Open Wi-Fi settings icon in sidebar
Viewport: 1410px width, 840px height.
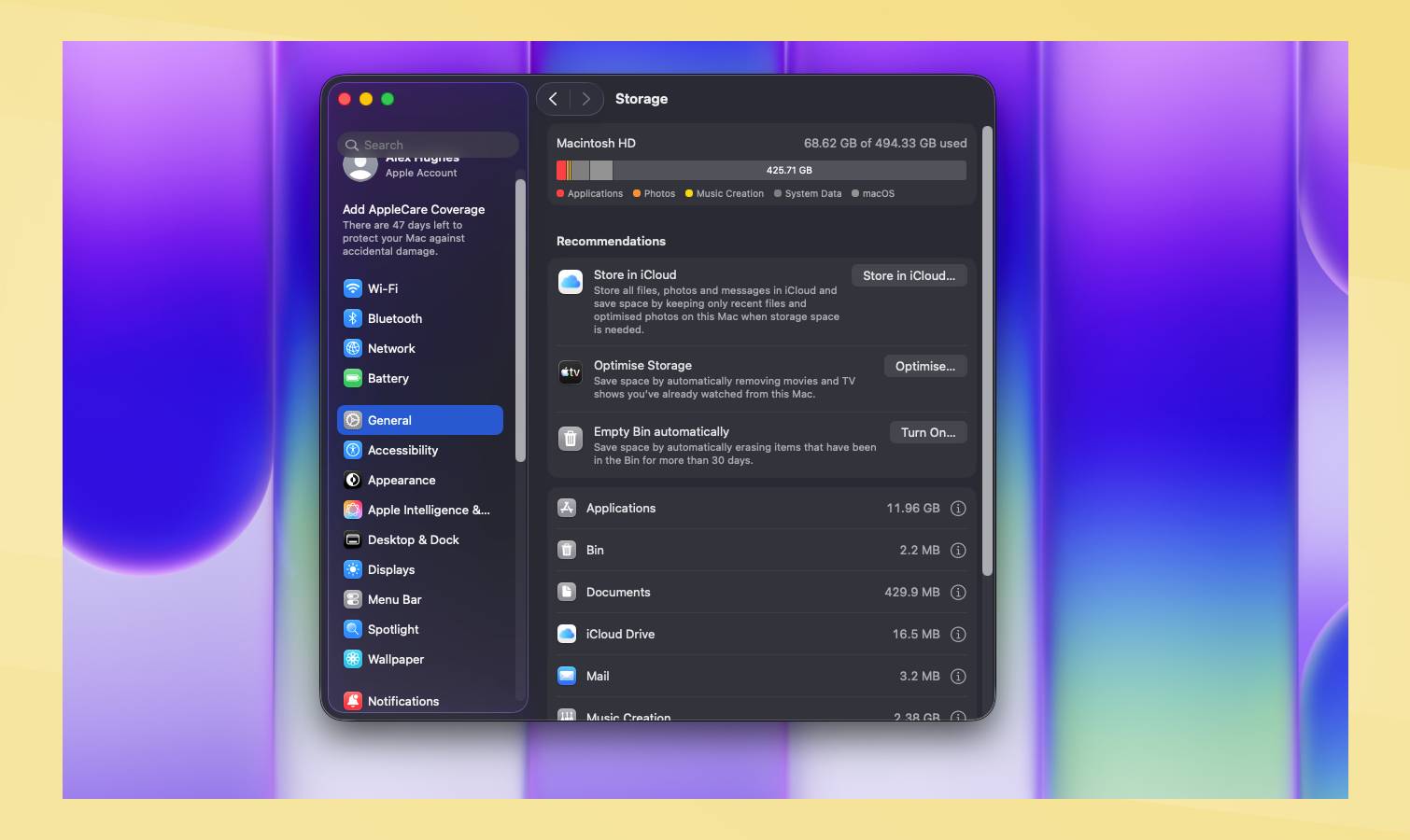(353, 288)
